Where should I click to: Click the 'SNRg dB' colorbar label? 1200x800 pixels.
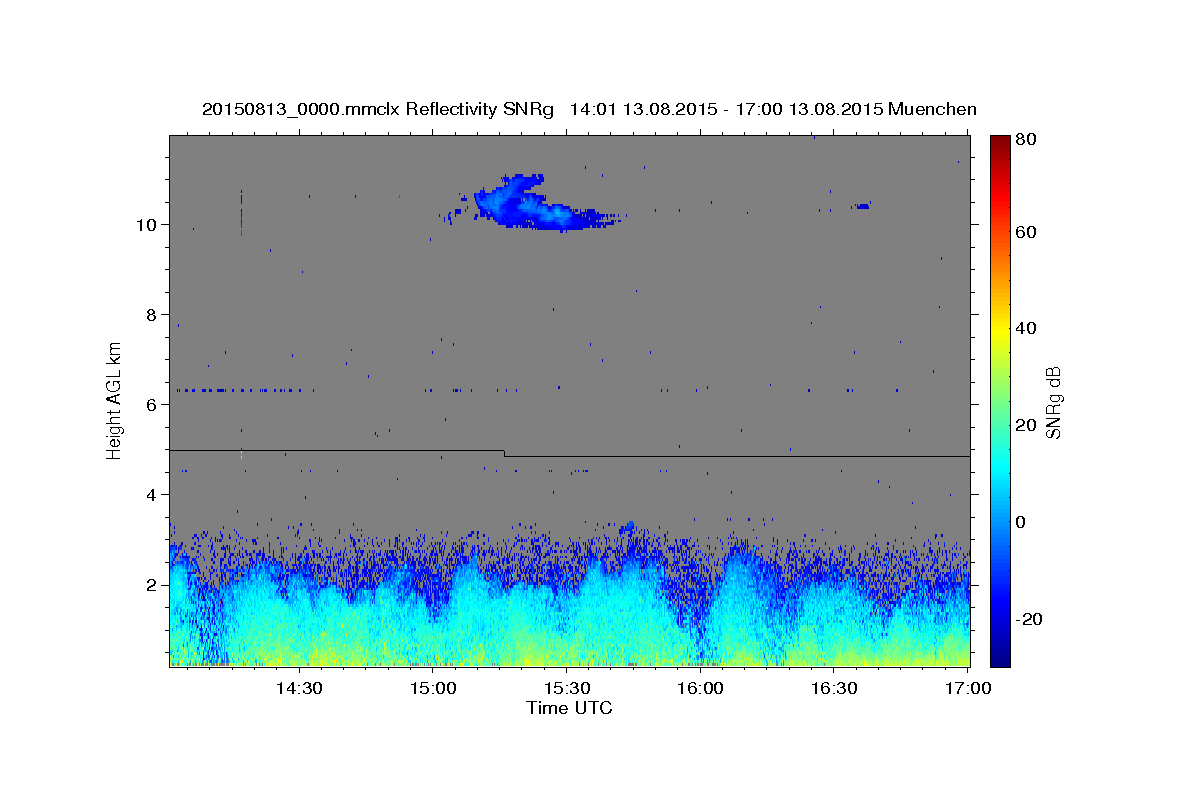tap(1052, 402)
